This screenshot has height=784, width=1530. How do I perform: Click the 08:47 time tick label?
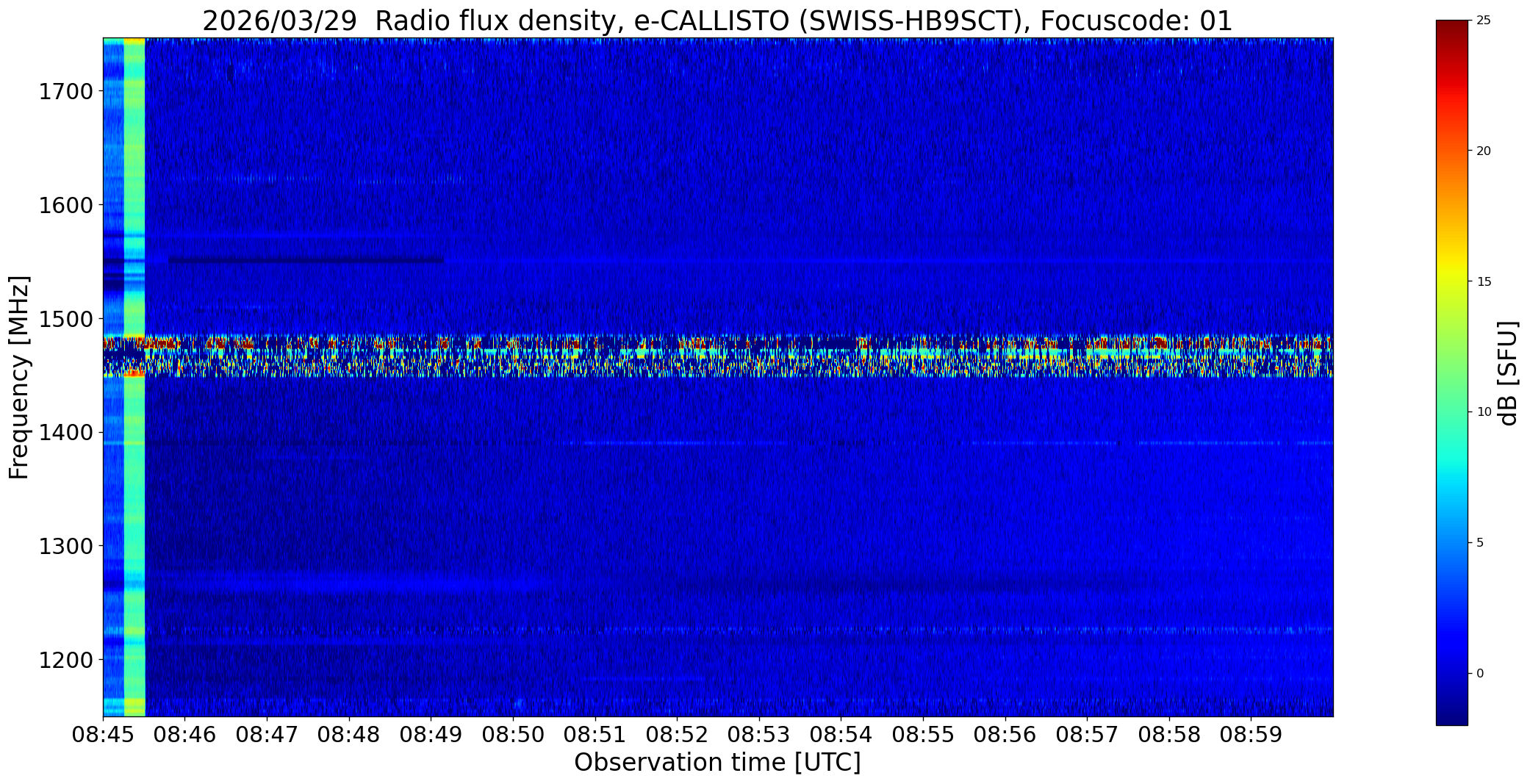[x=267, y=734]
